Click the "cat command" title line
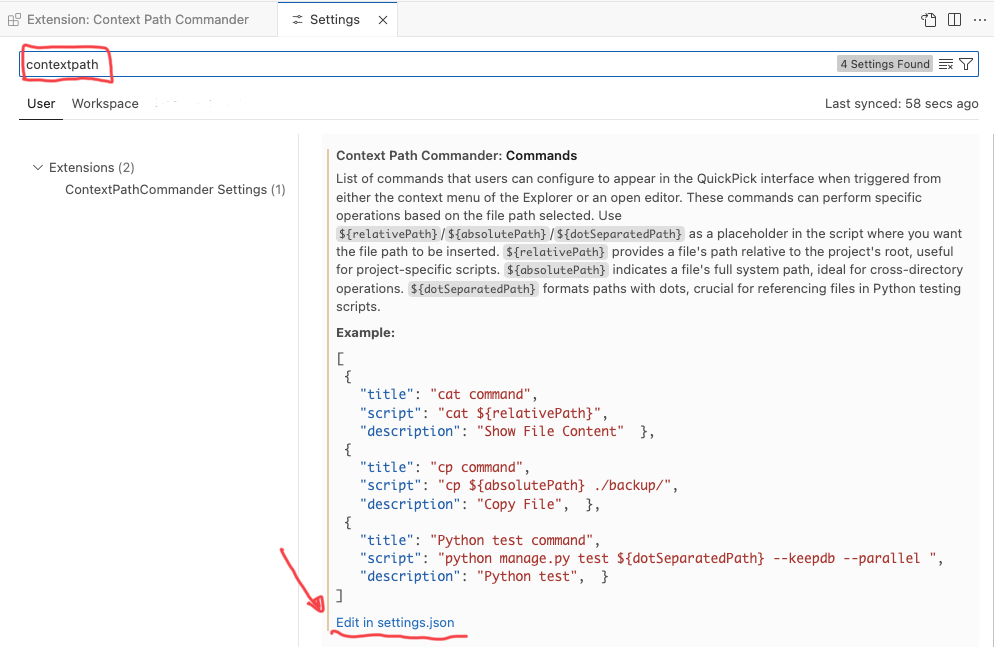994x647 pixels. (x=448, y=394)
